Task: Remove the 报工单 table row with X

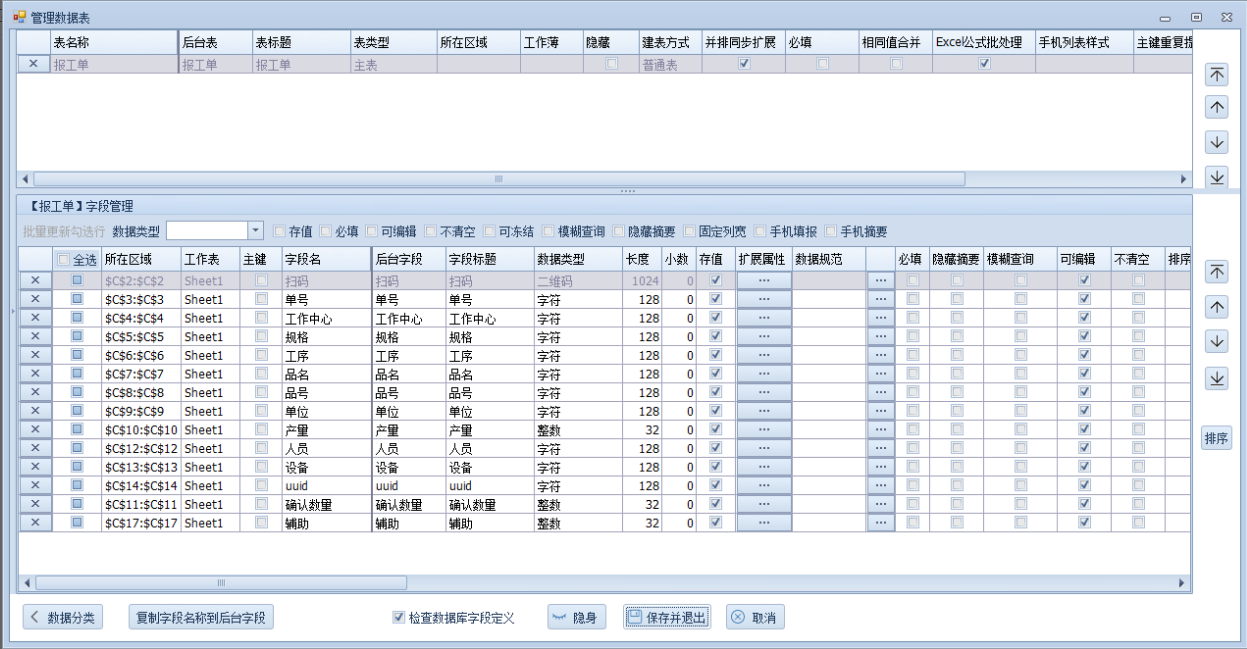Action: tap(33, 64)
